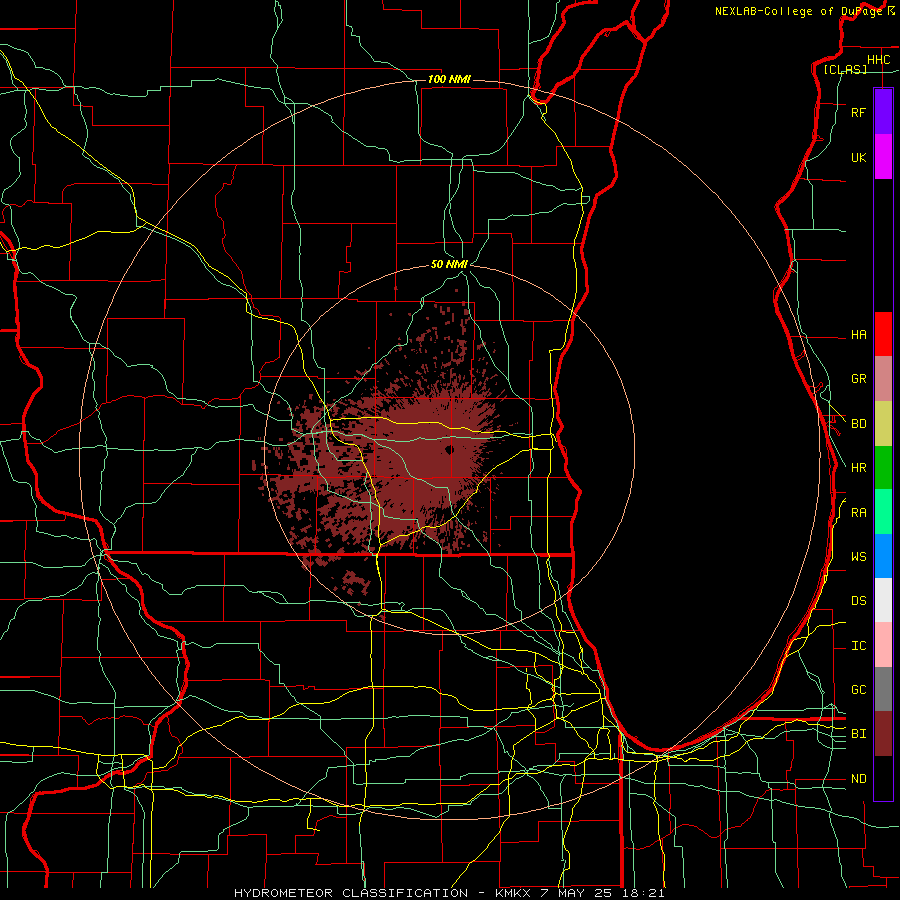
Task: Click the KMKX radar site center dot
Action: point(449,449)
